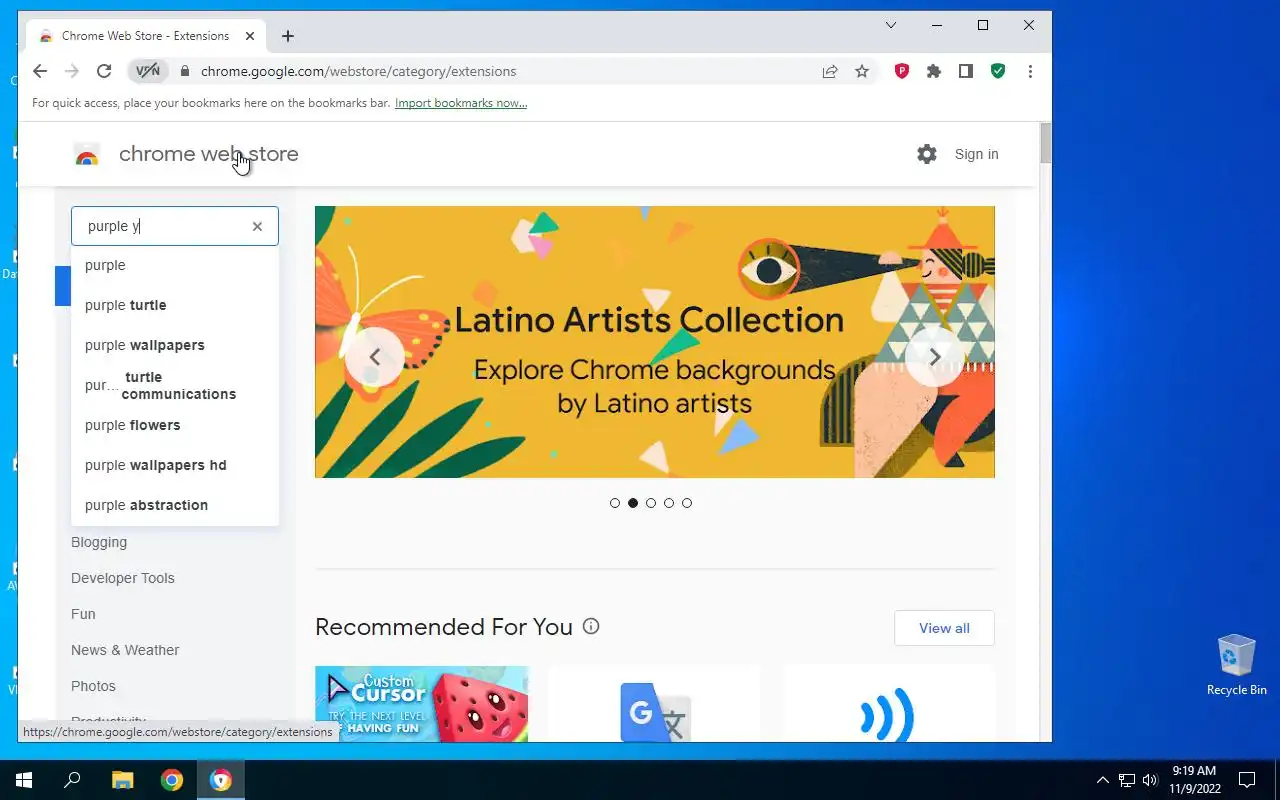Select the first carousel dot

point(615,503)
